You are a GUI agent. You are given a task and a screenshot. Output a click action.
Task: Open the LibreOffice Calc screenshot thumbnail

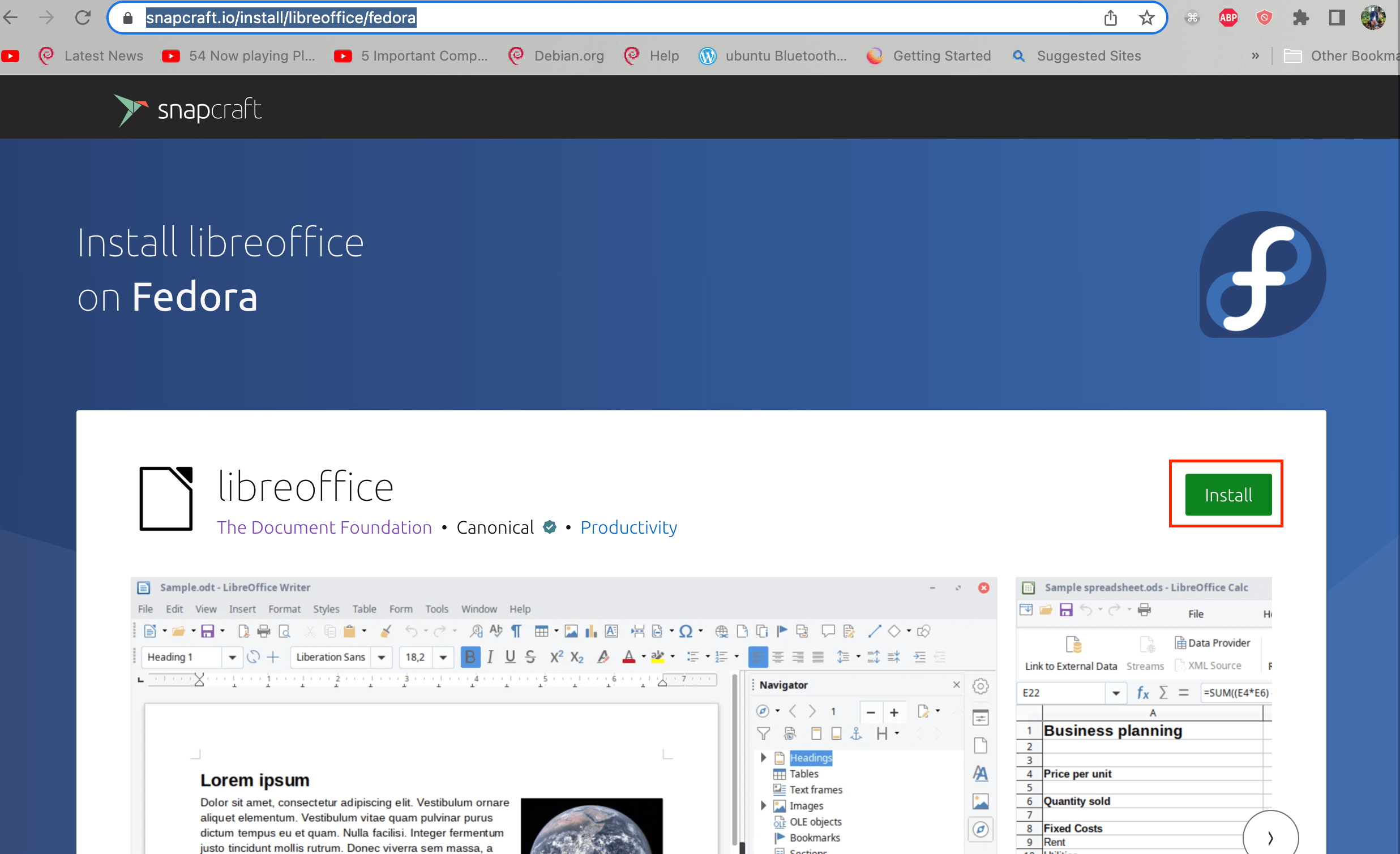click(x=1143, y=715)
